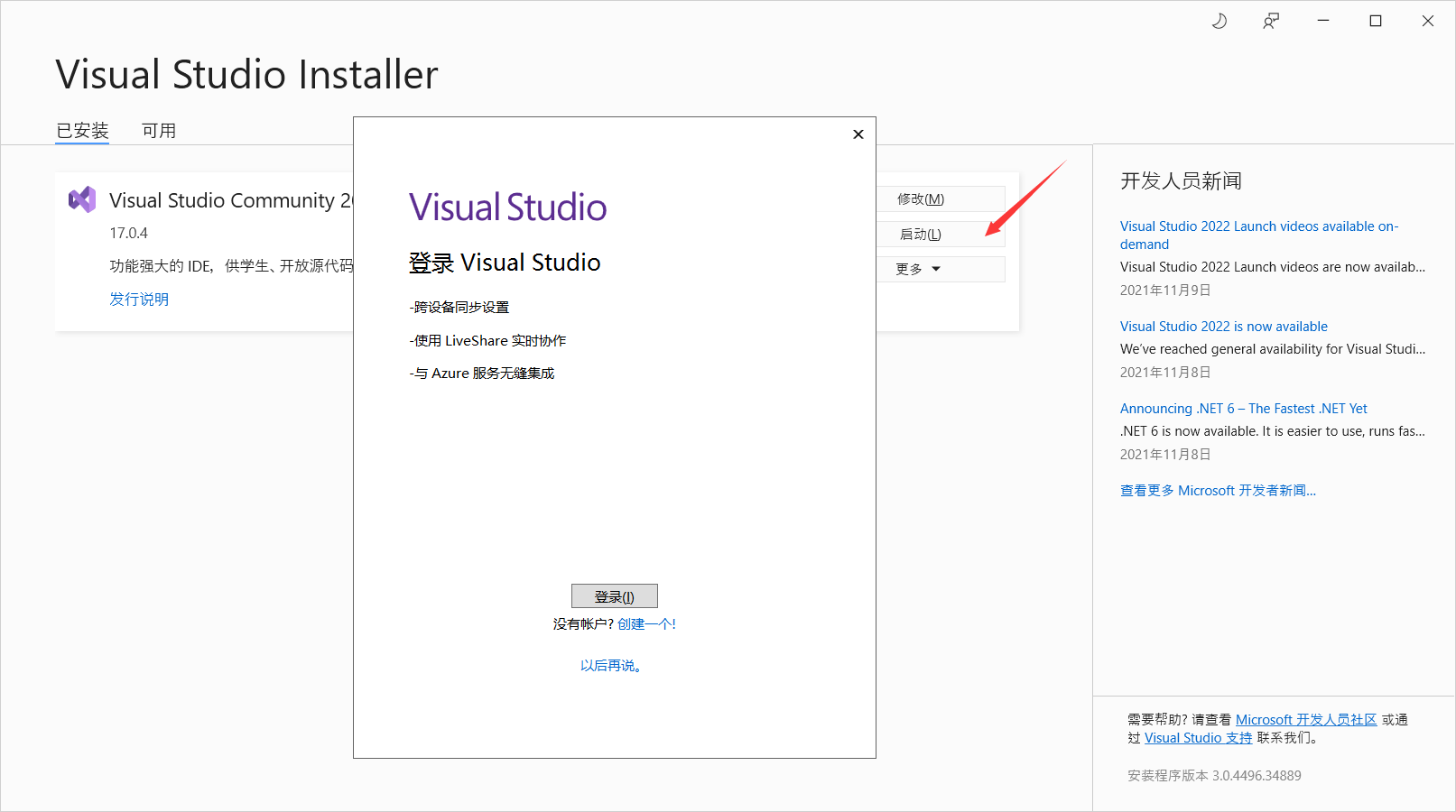
Task: Click the 与 Azure 服务无缝集成 text
Action: click(x=482, y=374)
